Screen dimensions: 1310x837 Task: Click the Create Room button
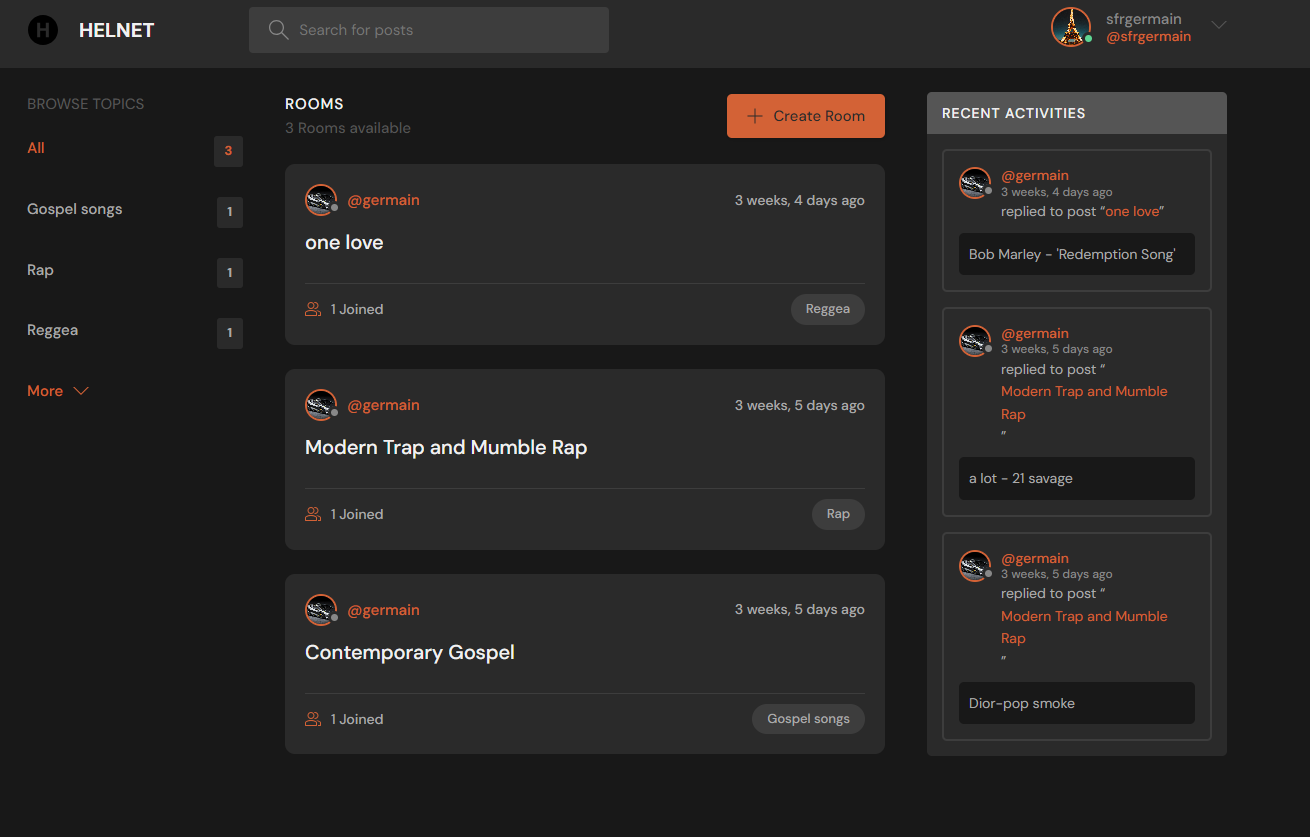click(x=806, y=116)
